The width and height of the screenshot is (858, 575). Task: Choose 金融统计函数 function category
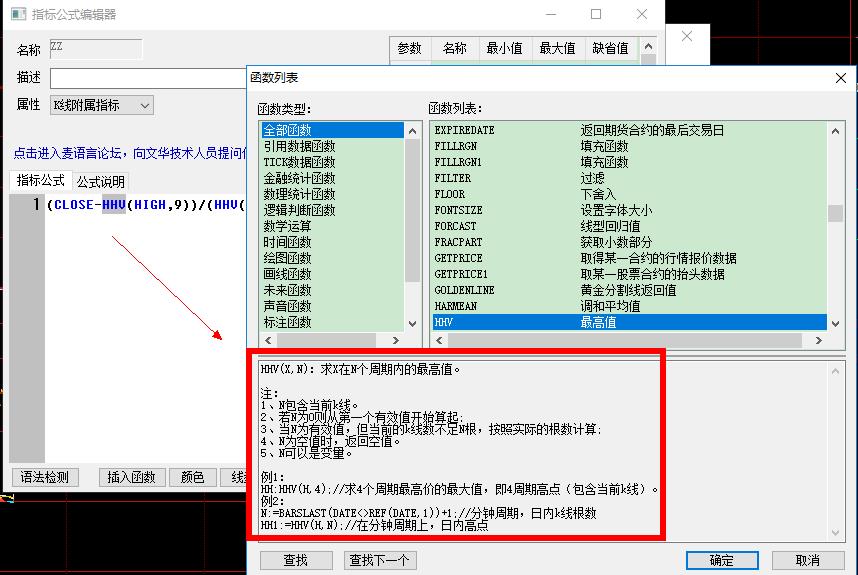click(x=299, y=178)
